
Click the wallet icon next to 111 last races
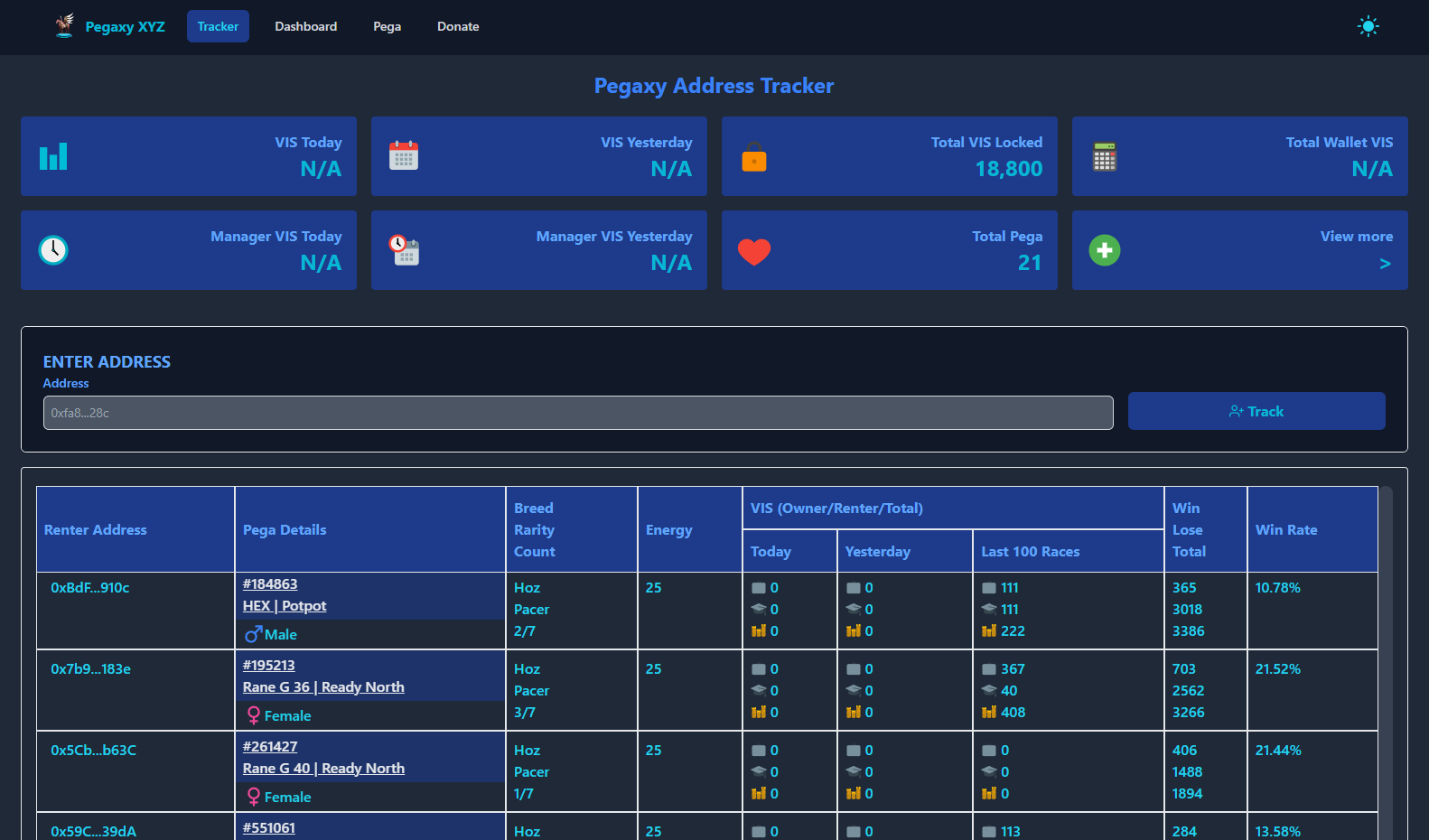click(989, 588)
